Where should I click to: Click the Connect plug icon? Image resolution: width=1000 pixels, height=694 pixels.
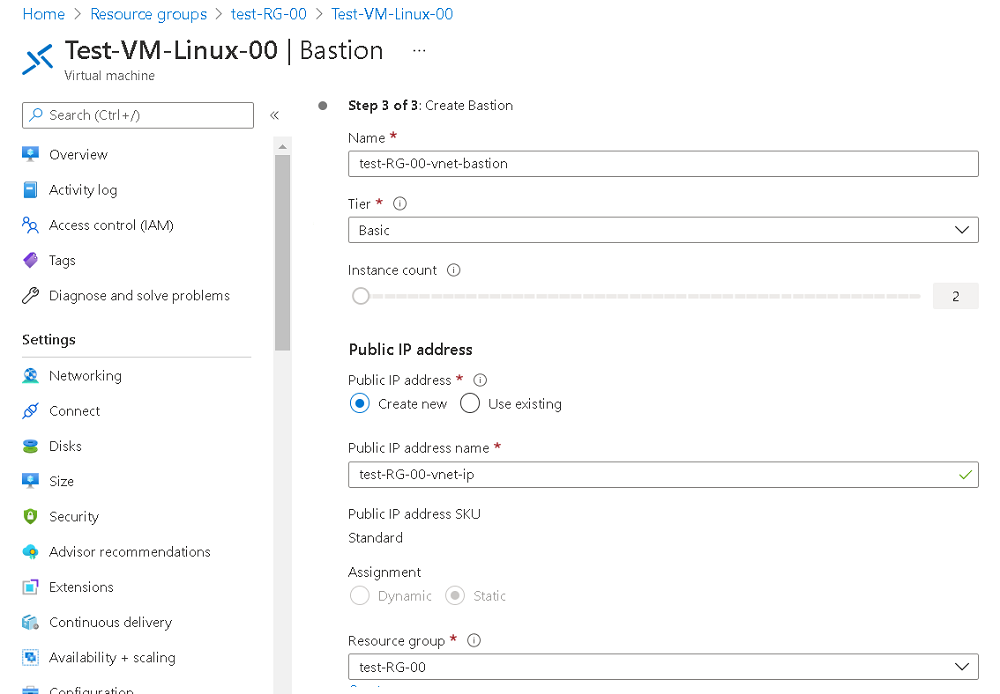pos(30,411)
